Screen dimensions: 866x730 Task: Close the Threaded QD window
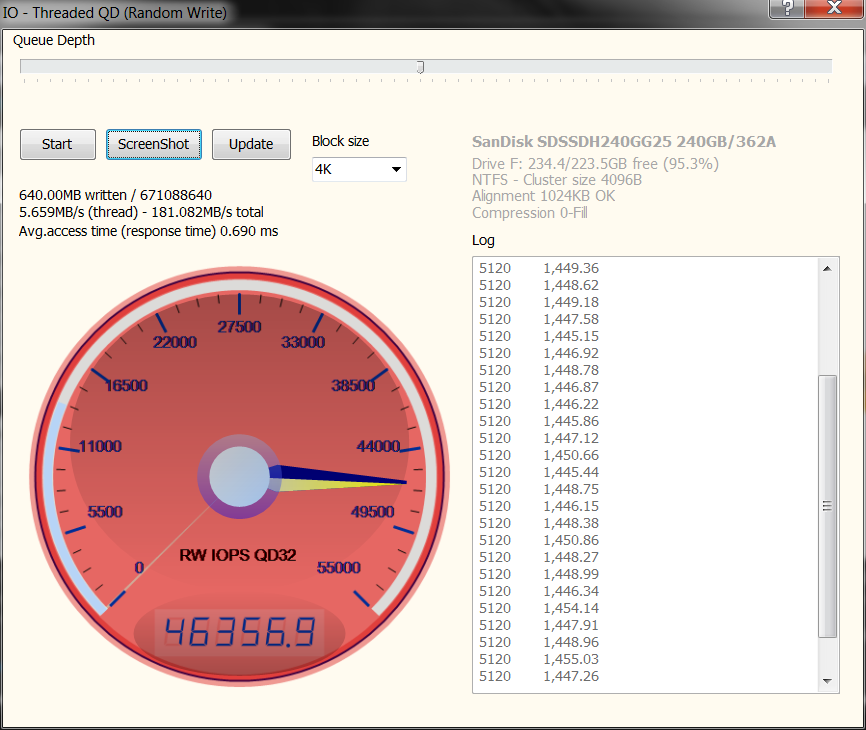point(836,8)
